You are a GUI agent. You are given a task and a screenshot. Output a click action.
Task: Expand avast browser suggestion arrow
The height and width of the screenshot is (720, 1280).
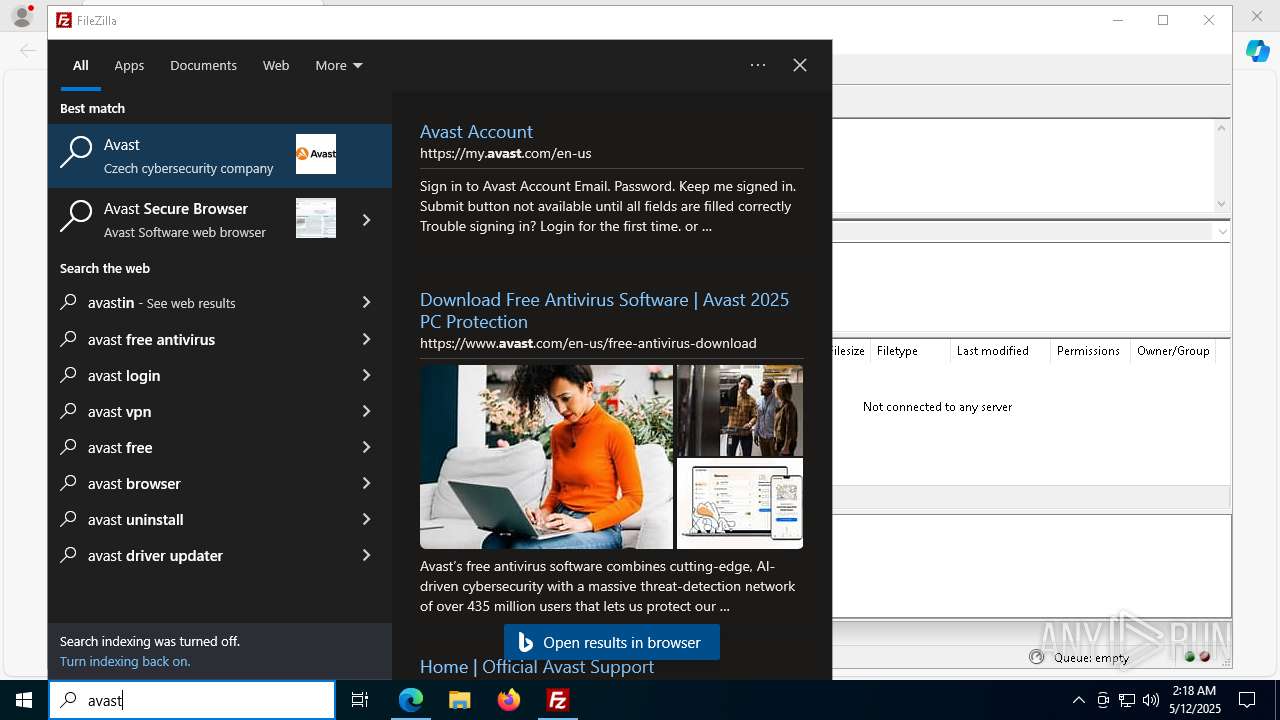[366, 483]
